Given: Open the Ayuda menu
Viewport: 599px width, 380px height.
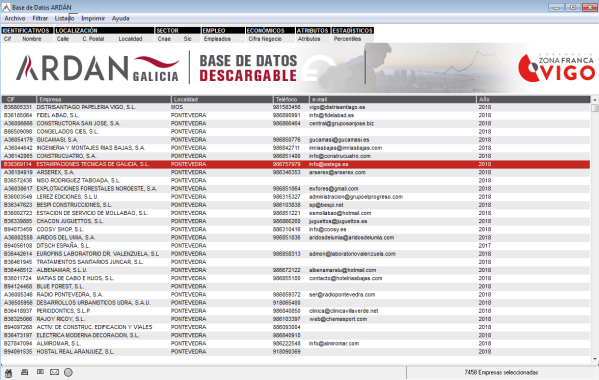Looking at the screenshot, I should tap(120, 18).
